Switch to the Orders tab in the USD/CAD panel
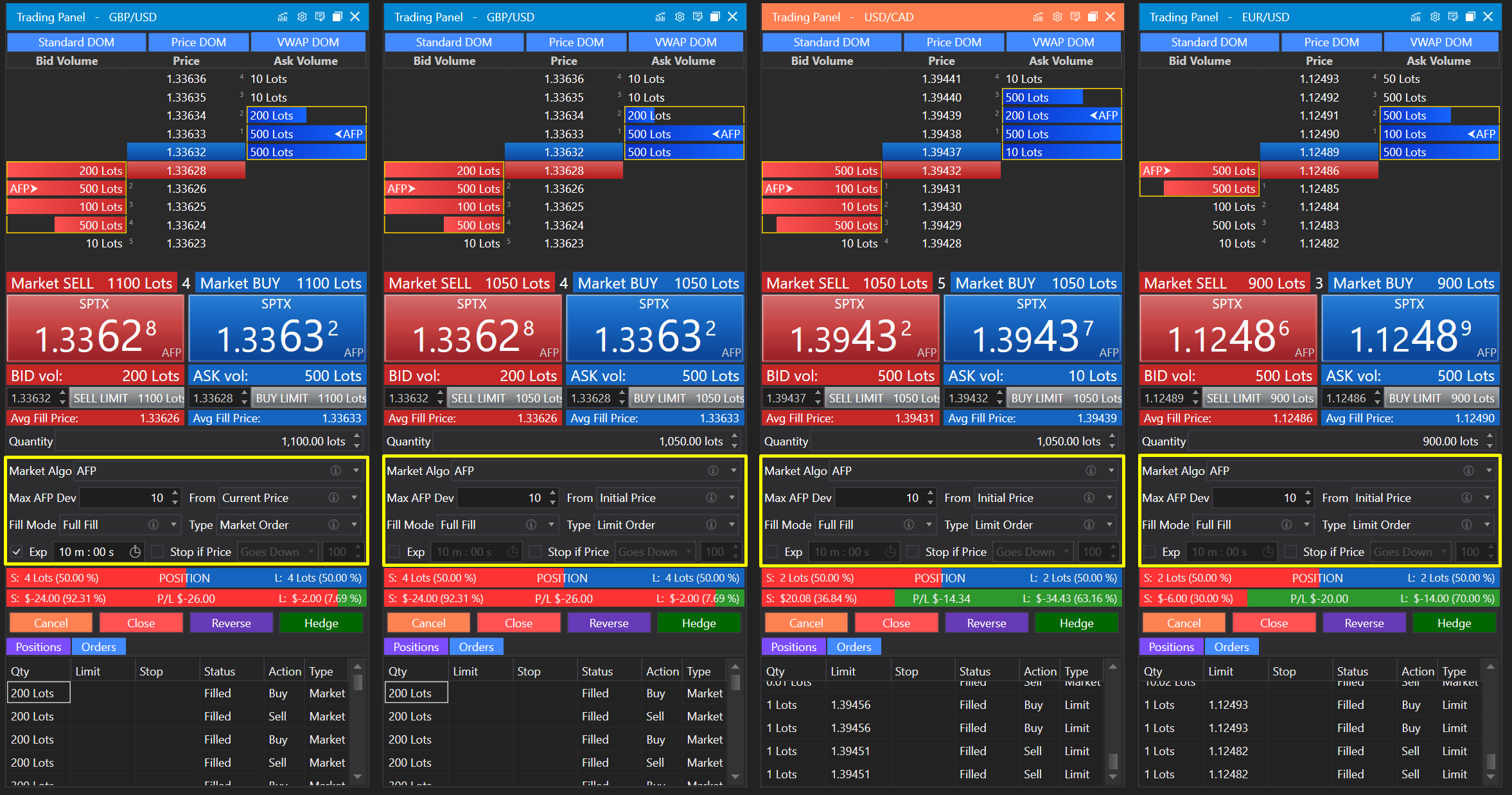Image resolution: width=1512 pixels, height=795 pixels. click(x=854, y=647)
